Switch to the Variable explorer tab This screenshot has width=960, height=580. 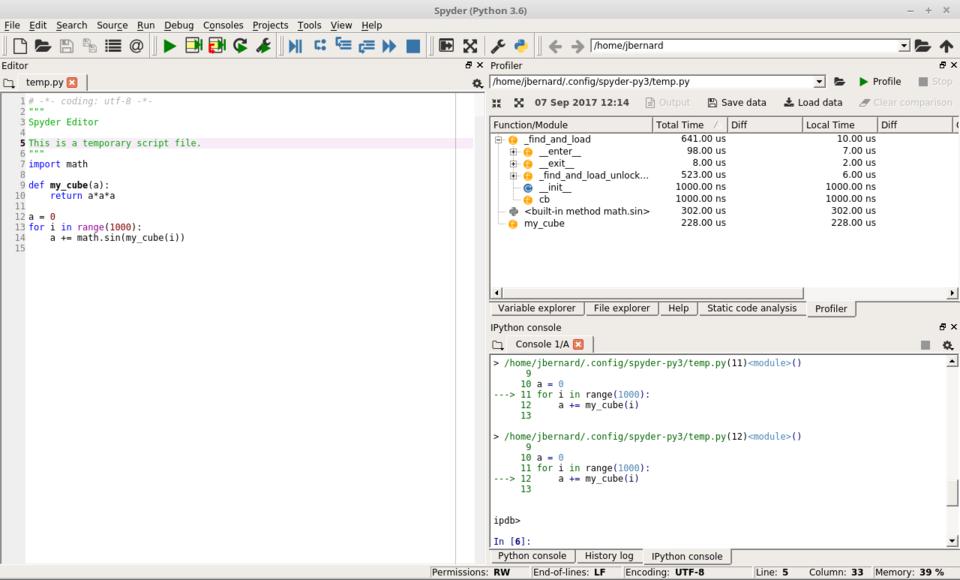[x=536, y=308]
